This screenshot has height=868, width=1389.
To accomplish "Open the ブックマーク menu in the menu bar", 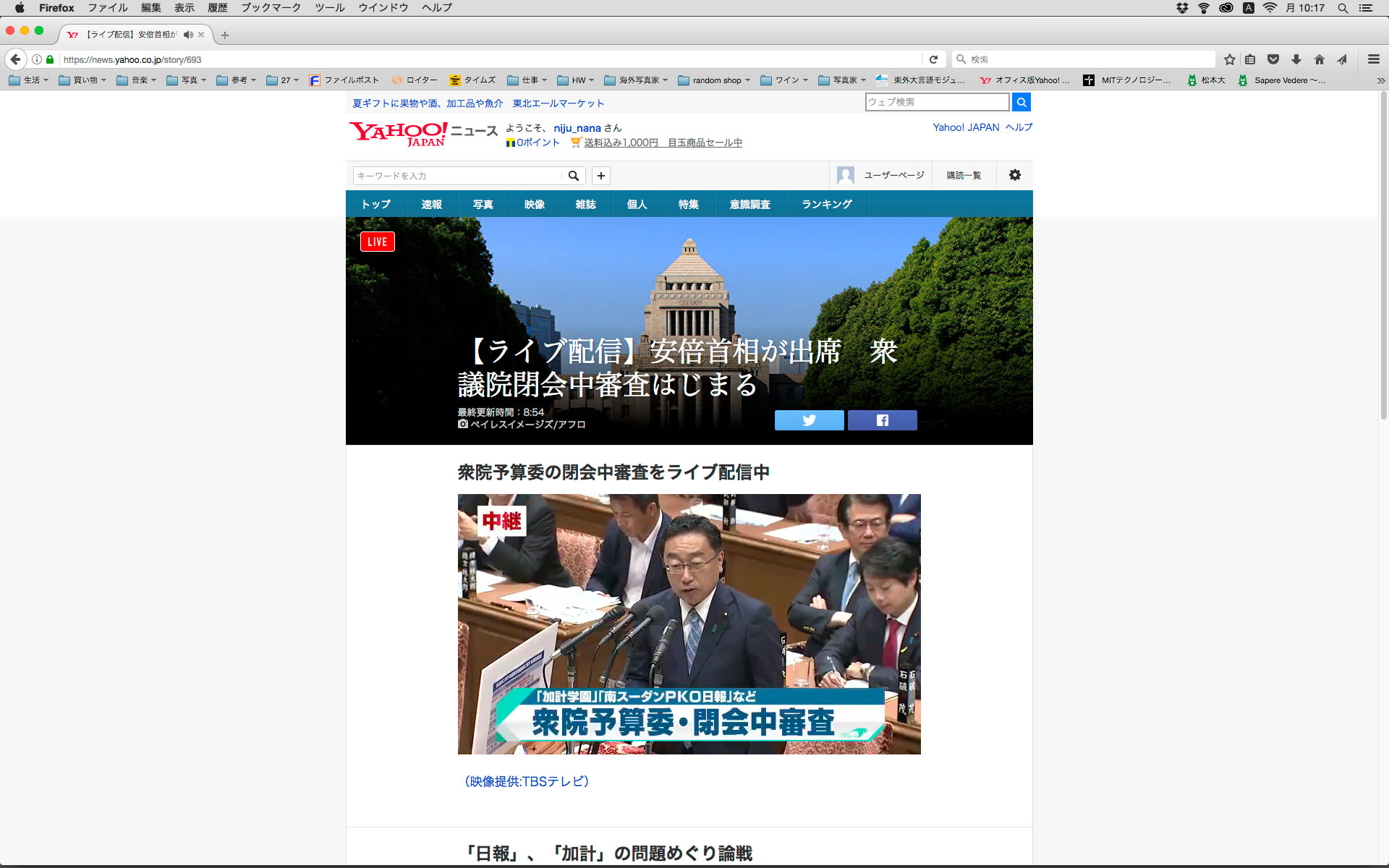I will point(271,8).
